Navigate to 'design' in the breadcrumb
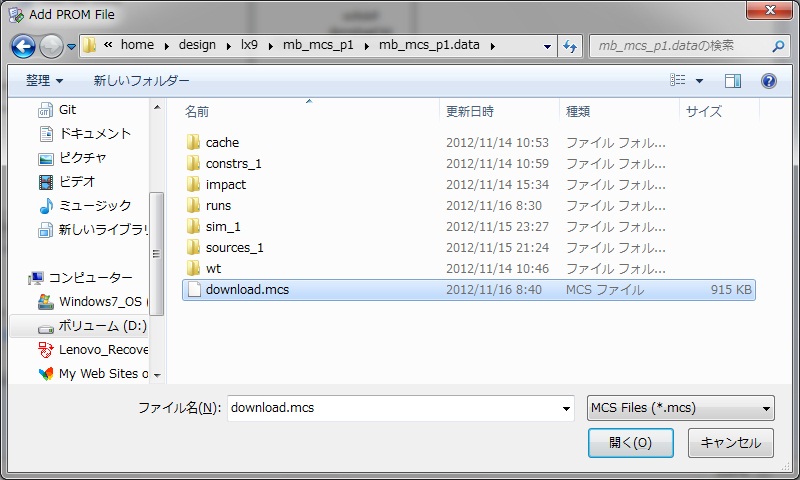 pyautogui.click(x=197, y=45)
